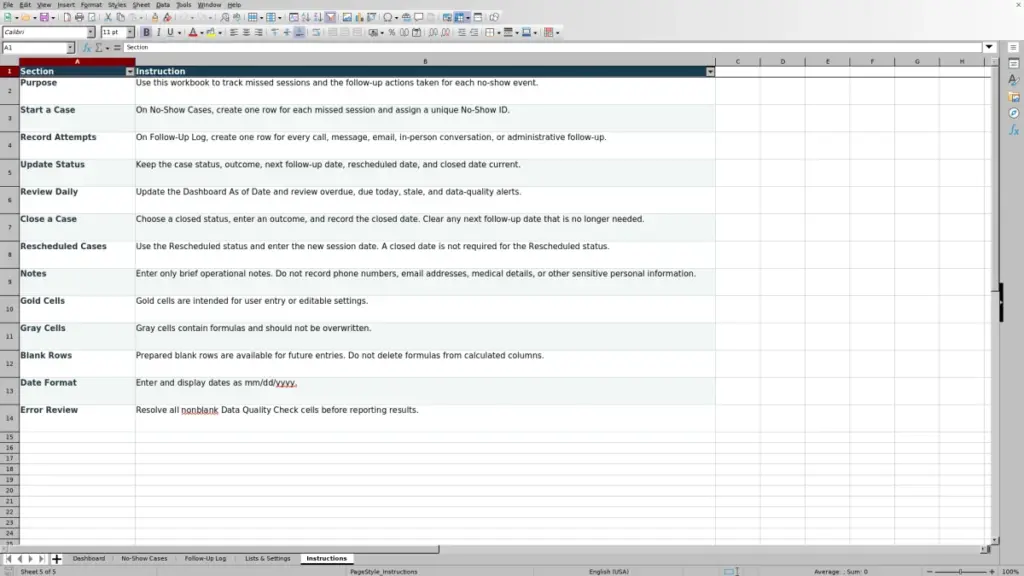Click the Save document icon
Screen dimensions: 1024x576
click(x=44, y=18)
